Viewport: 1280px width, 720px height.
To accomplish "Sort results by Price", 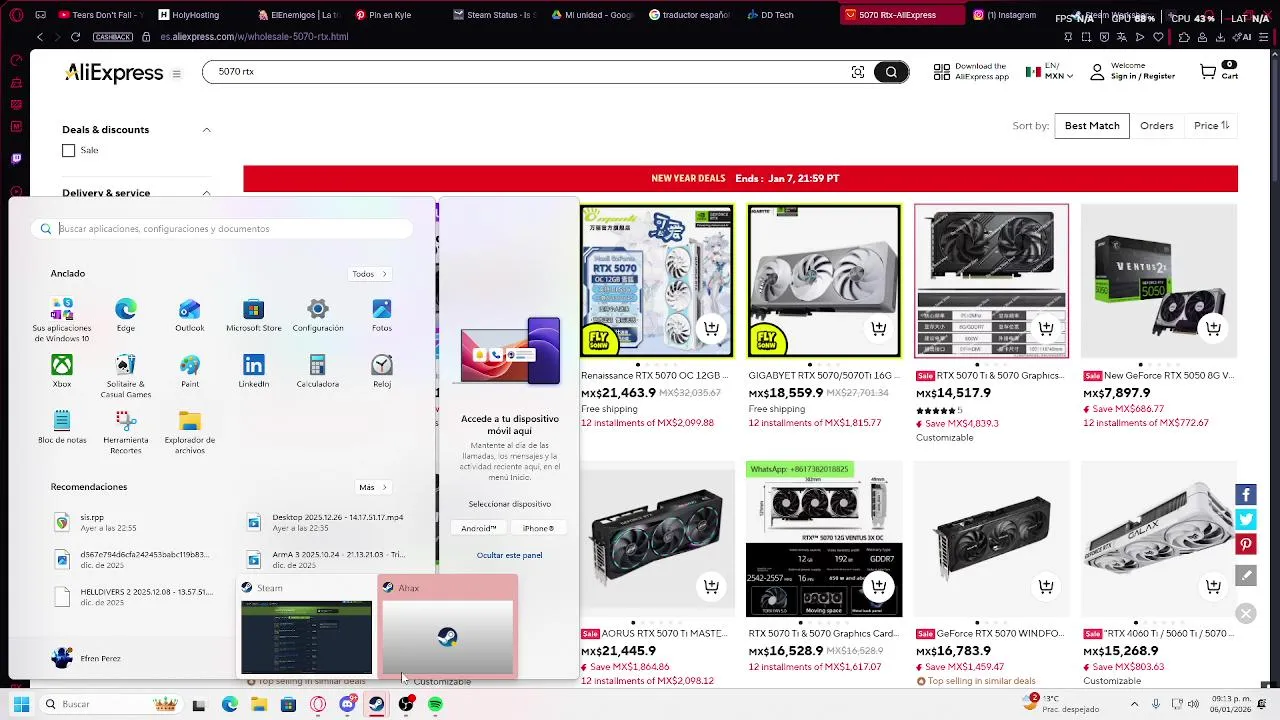I will pos(1211,126).
